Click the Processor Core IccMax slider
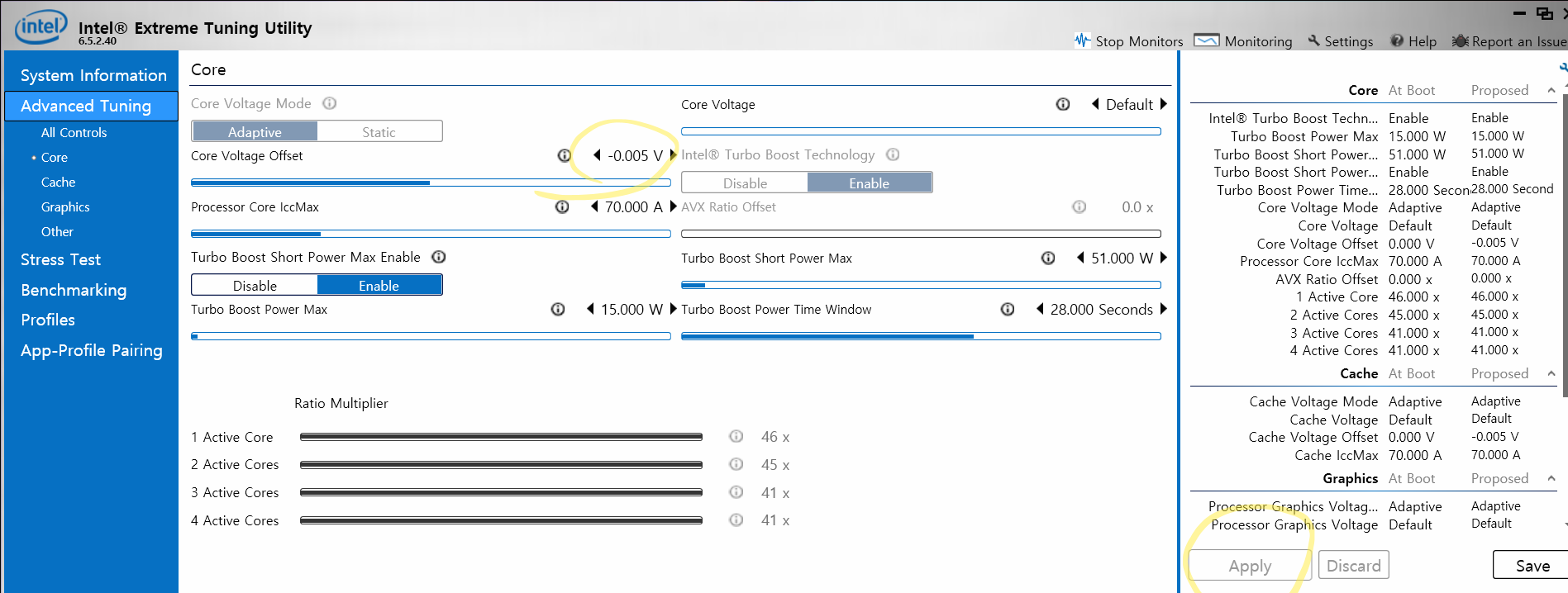The height and width of the screenshot is (593, 1568). 431,234
